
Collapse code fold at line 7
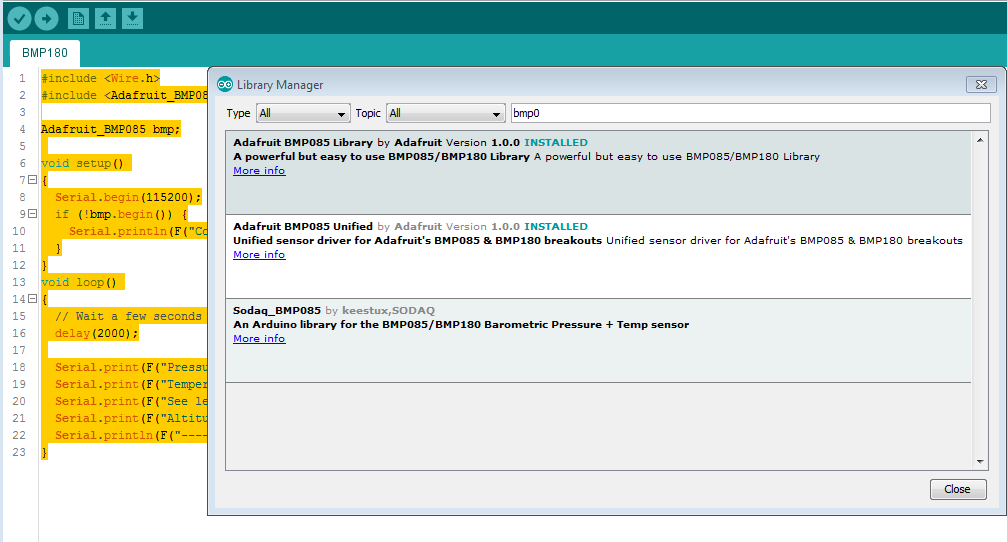click(x=32, y=180)
